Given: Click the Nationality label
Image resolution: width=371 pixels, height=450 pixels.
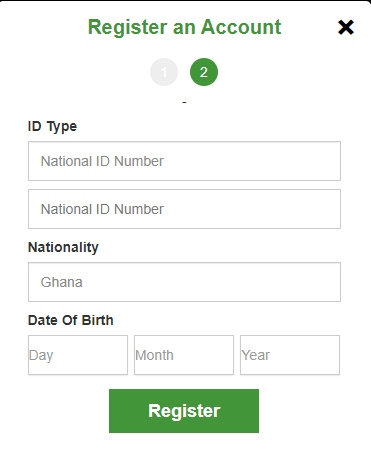Looking at the screenshot, I should coord(63,247).
